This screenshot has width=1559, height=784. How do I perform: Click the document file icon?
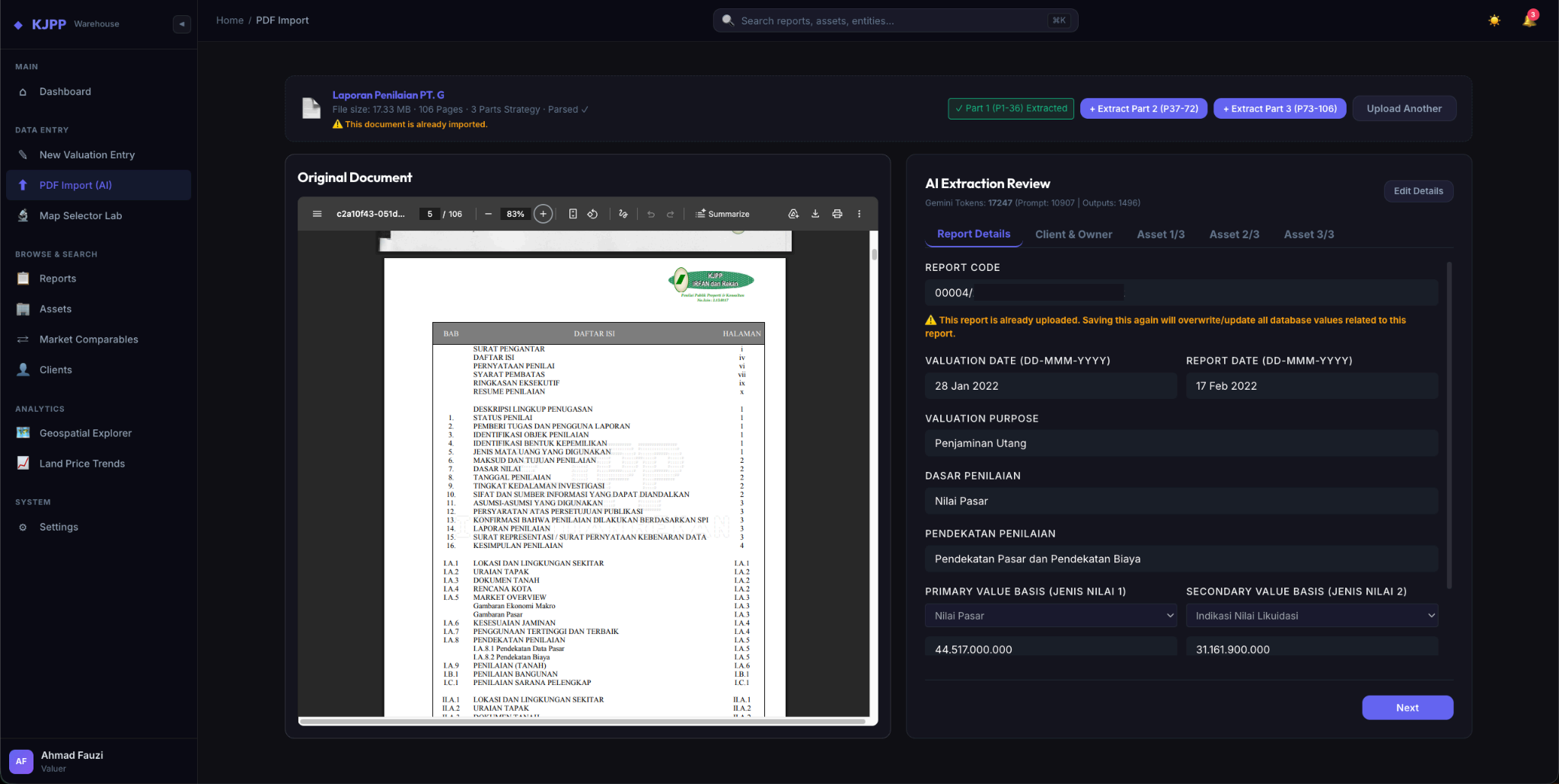311,108
